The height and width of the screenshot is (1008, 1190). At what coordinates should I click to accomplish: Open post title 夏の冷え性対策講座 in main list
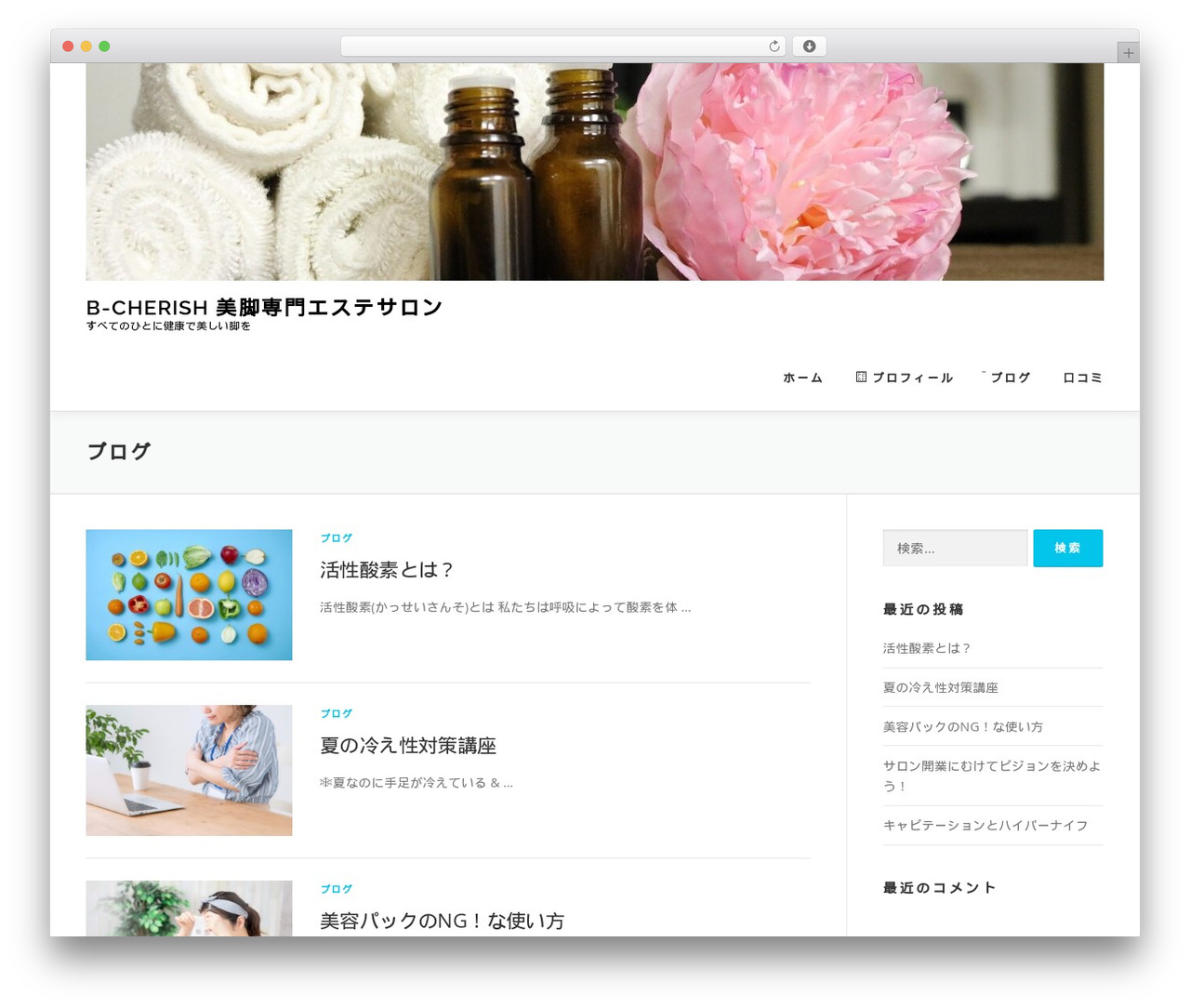click(408, 746)
